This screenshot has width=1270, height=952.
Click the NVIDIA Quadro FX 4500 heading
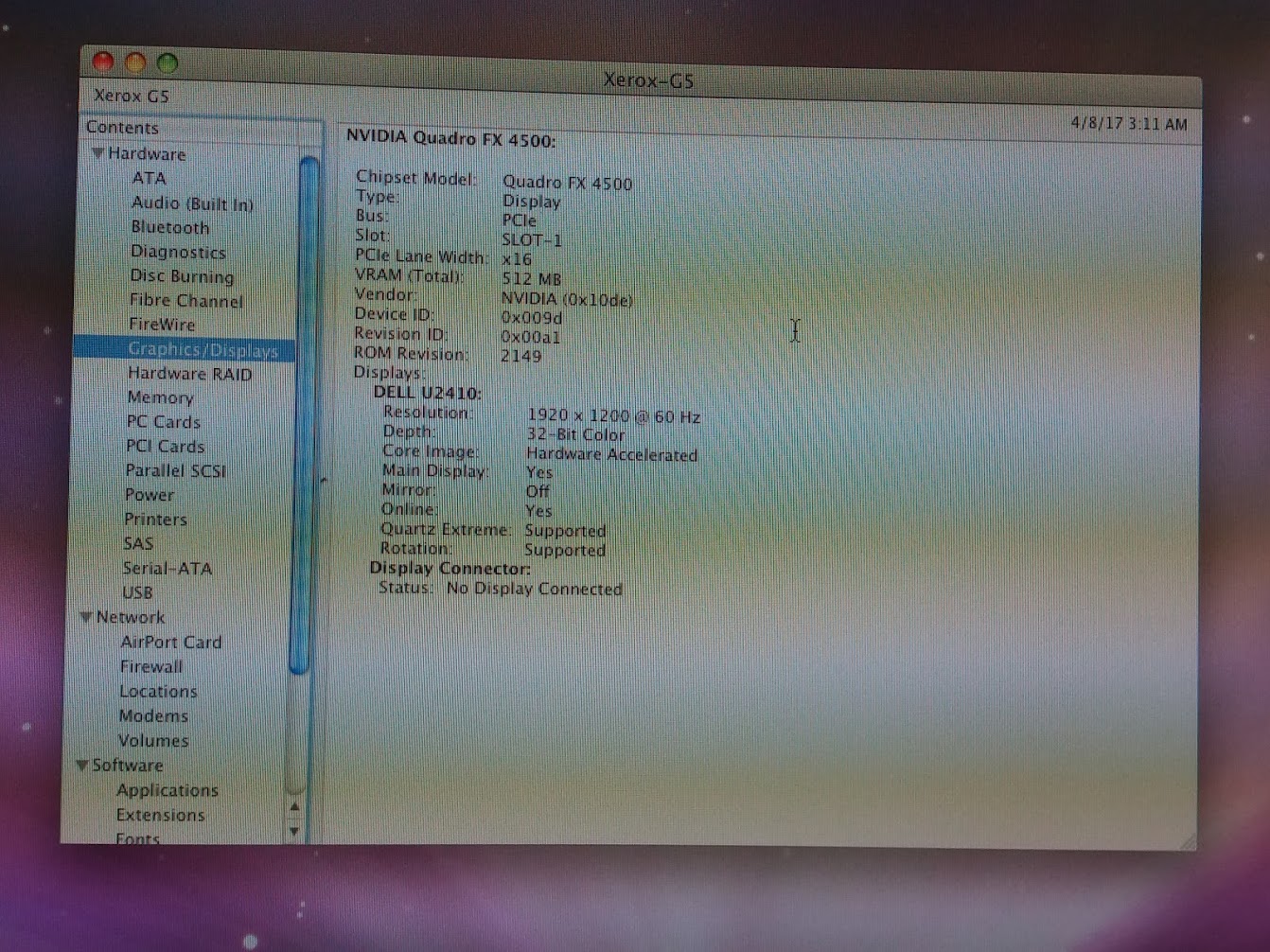pyautogui.click(x=450, y=139)
